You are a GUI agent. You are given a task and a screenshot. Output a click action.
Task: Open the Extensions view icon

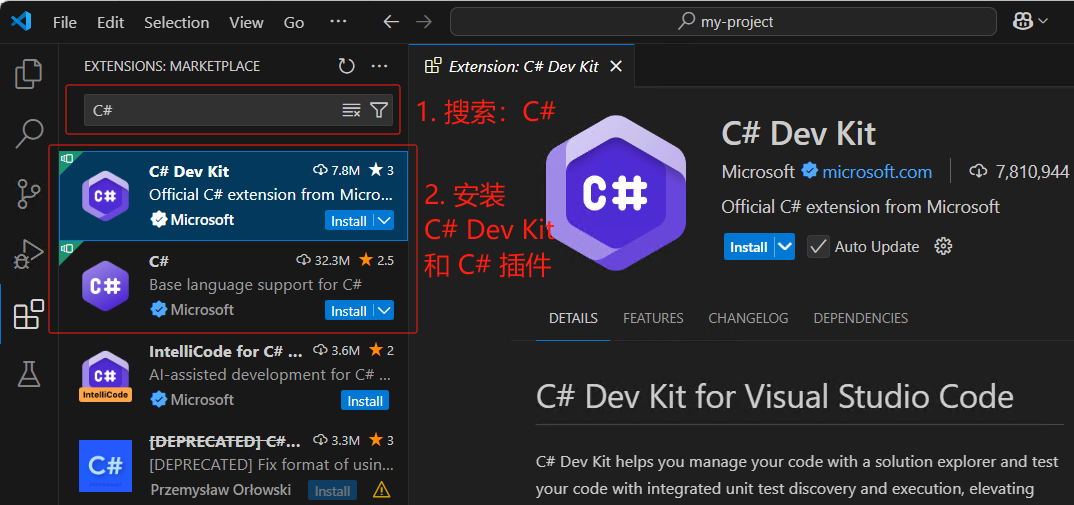(29, 315)
